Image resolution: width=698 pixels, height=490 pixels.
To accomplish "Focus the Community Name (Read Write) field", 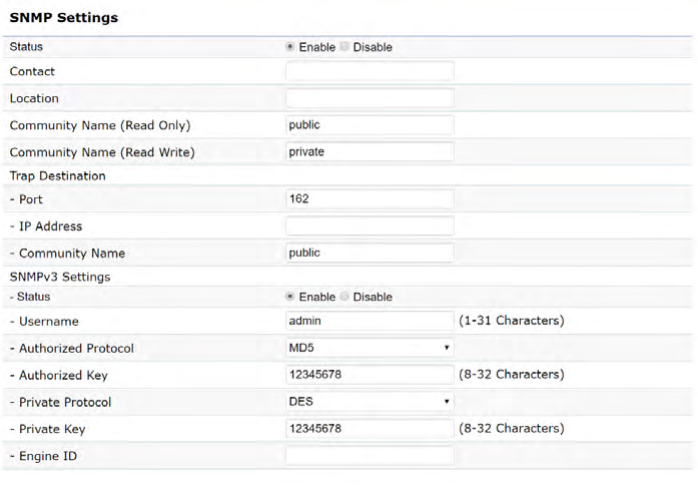I will (x=369, y=153).
